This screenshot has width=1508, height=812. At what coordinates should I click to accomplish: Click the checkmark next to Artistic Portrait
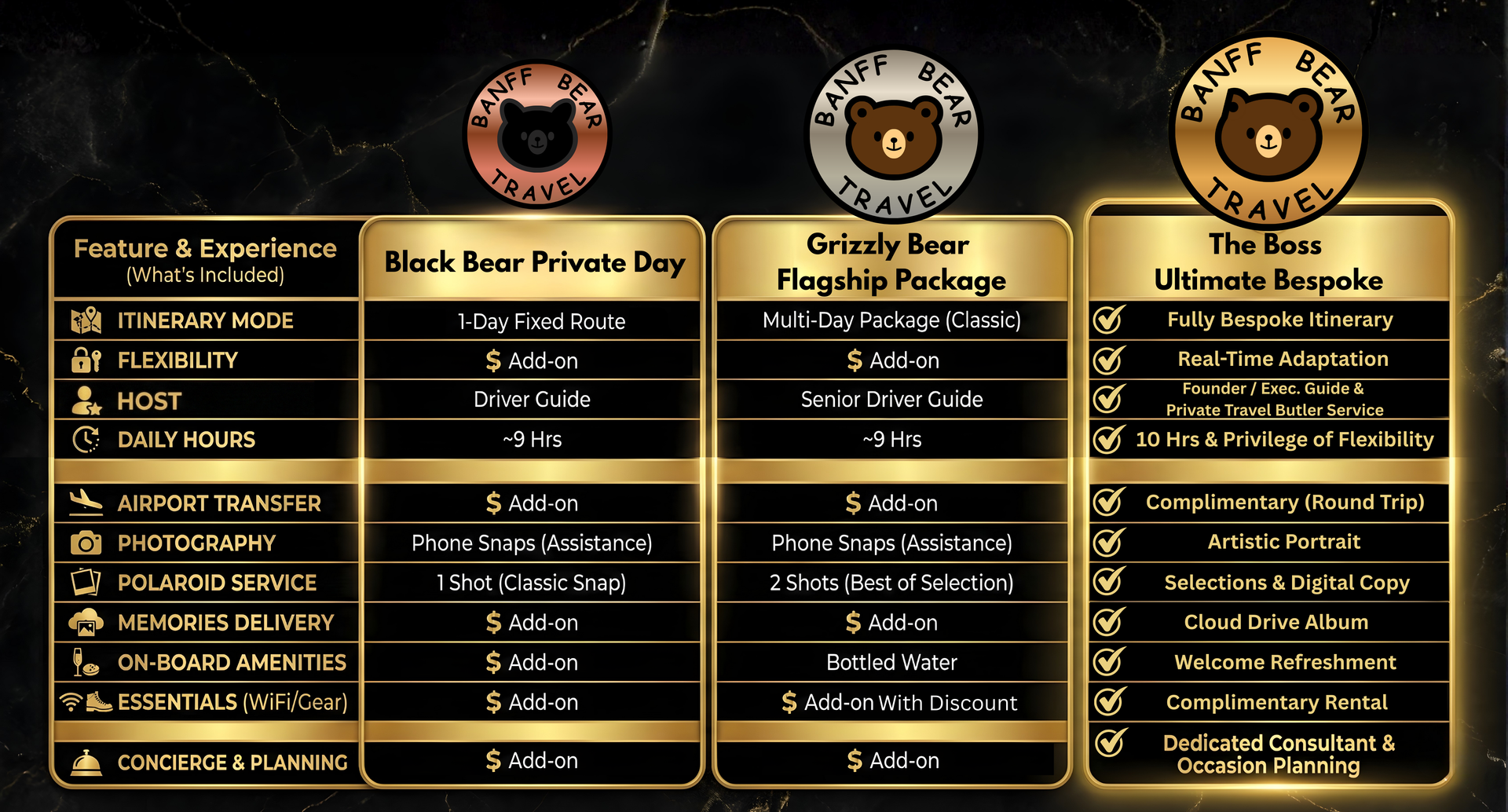click(x=1108, y=542)
